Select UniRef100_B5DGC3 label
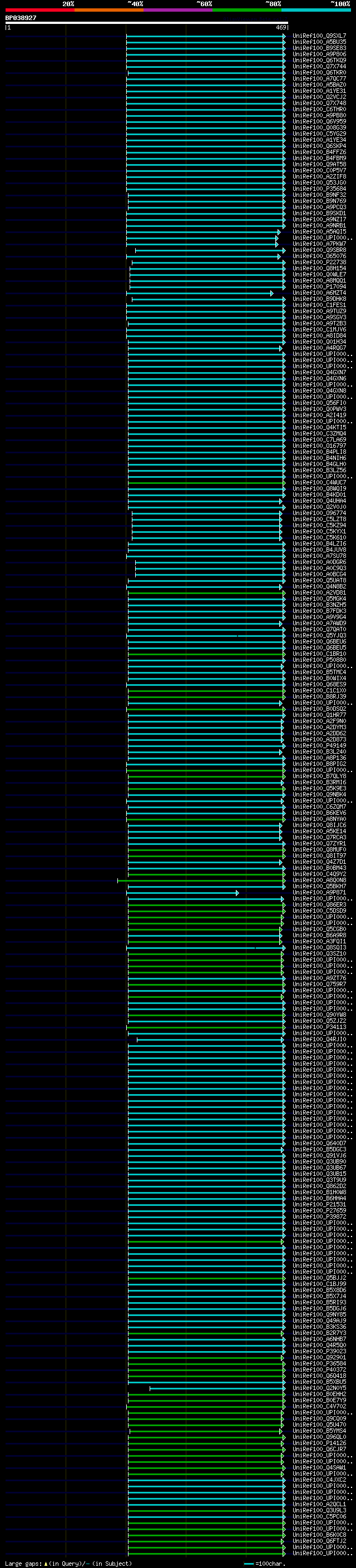The width and height of the screenshot is (356, 1568). pos(319,1149)
